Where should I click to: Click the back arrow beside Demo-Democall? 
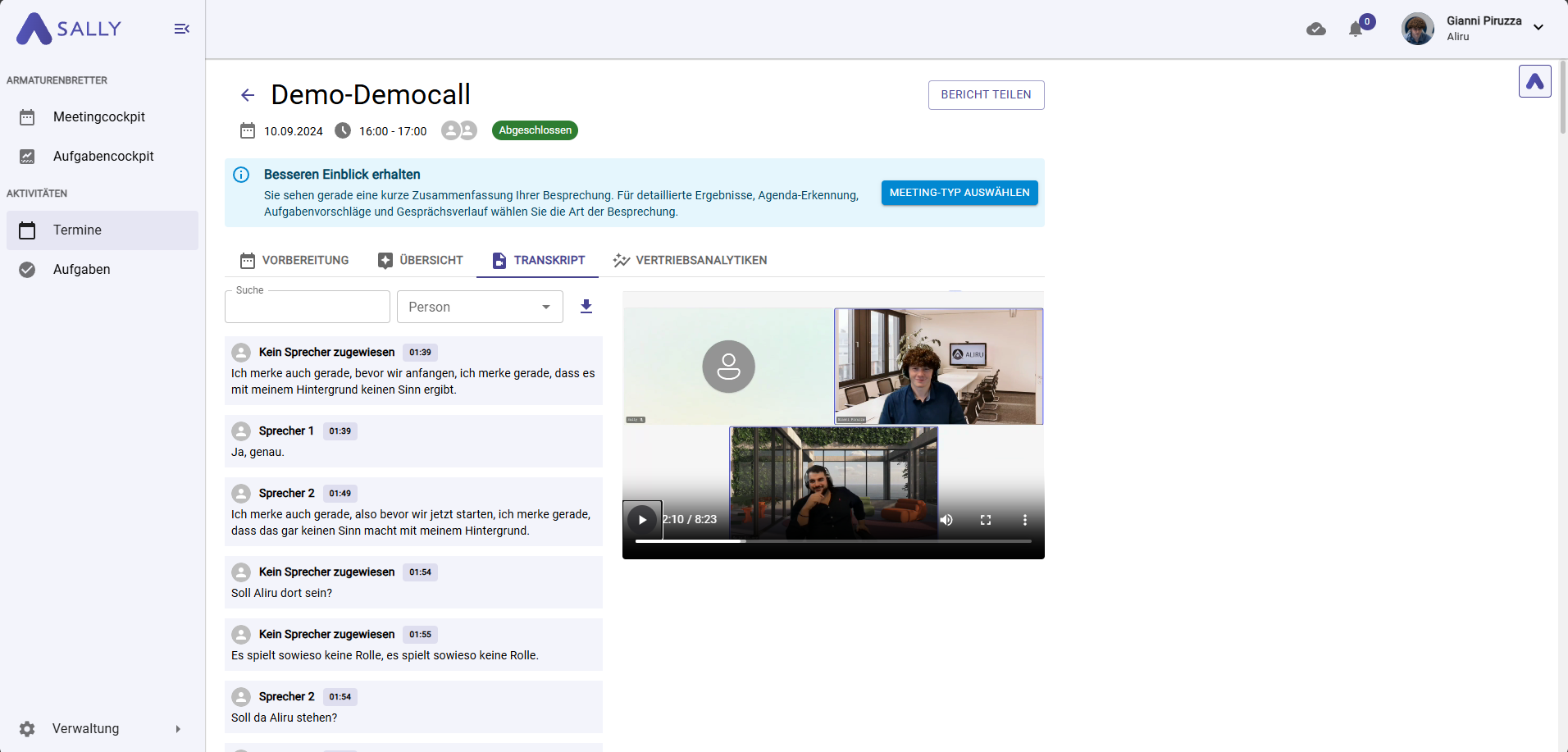[x=248, y=95]
